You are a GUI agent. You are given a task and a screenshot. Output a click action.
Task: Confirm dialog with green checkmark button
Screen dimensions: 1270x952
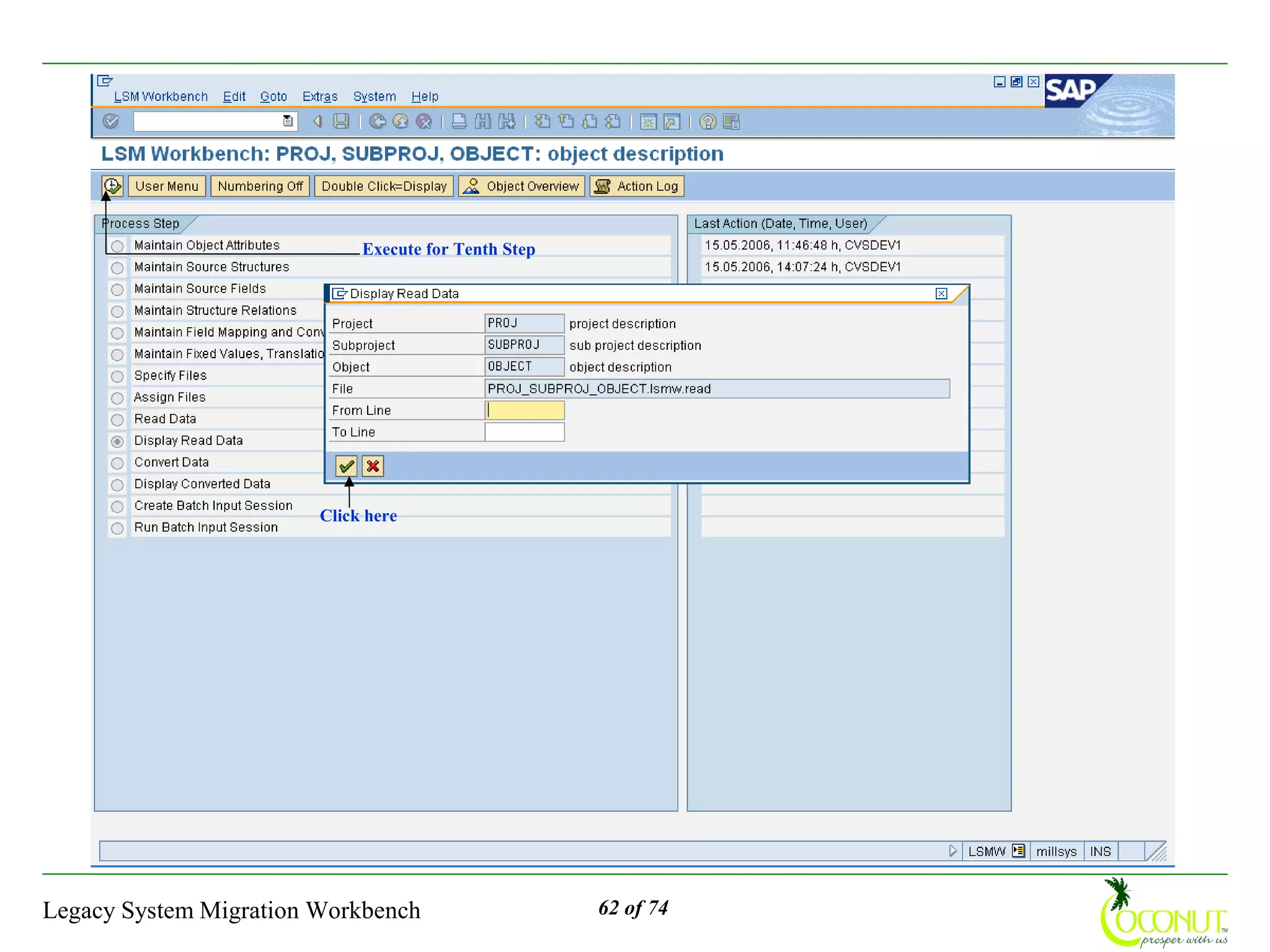pos(347,466)
